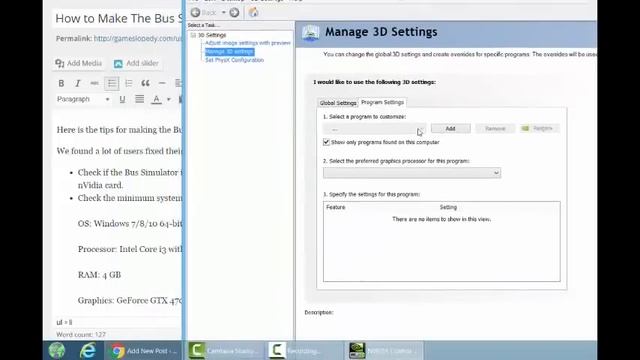Viewport: 640px width, 360px height.
Task: Toggle Italic formatting in the editor
Action: click(x=78, y=83)
